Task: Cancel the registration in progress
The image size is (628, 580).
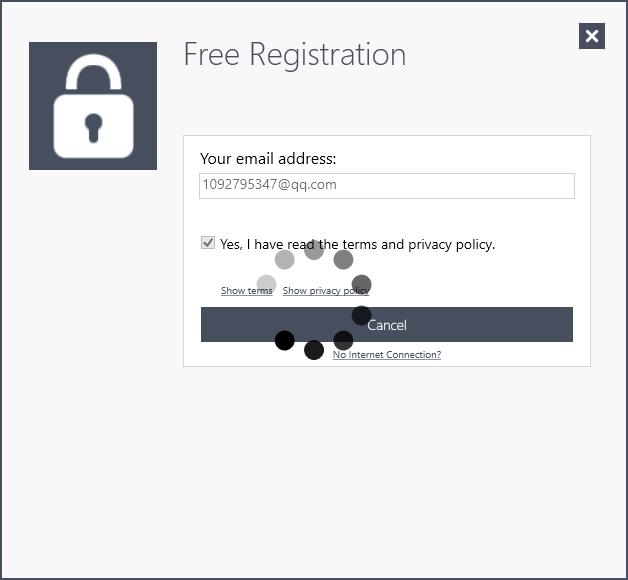Action: pyautogui.click(x=387, y=324)
